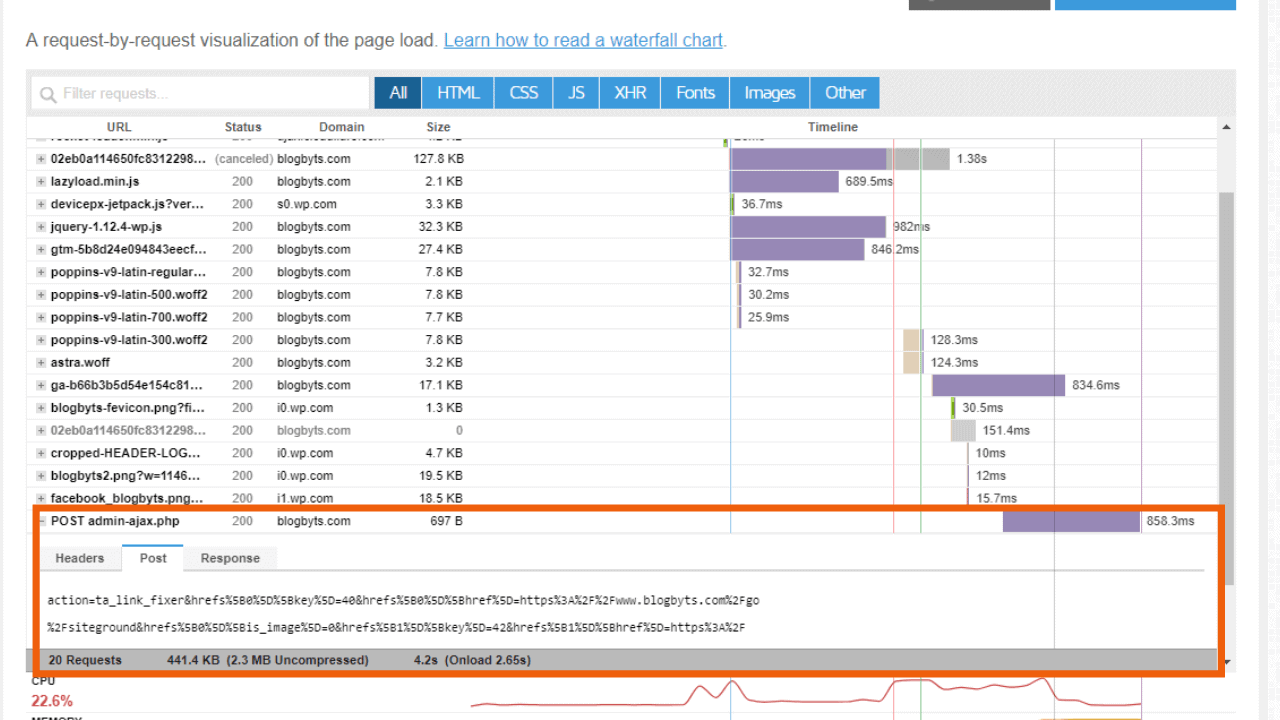
Task: Click the URL column header
Action: [119, 127]
